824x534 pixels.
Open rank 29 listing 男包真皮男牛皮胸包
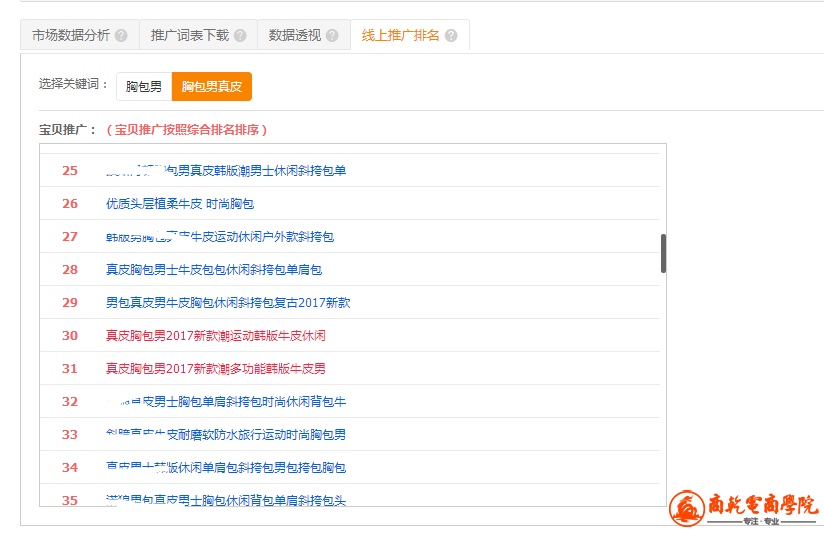pyautogui.click(x=228, y=303)
